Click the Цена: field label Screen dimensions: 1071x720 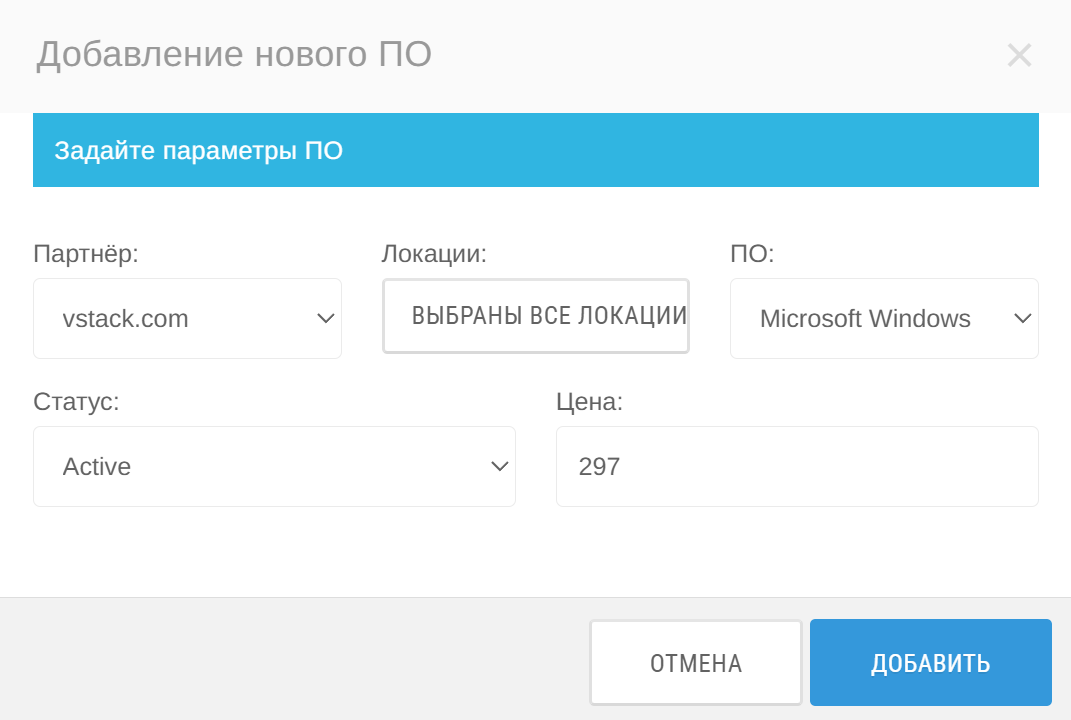pos(589,402)
